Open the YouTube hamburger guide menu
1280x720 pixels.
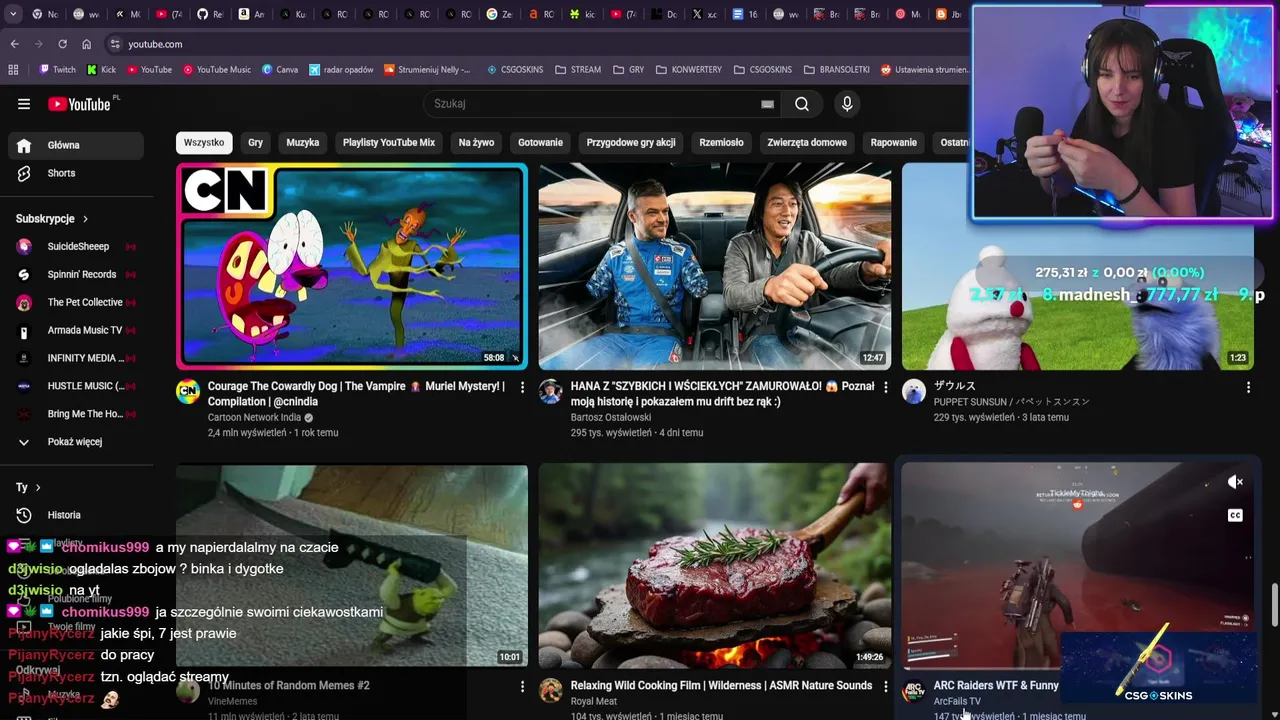coord(24,104)
